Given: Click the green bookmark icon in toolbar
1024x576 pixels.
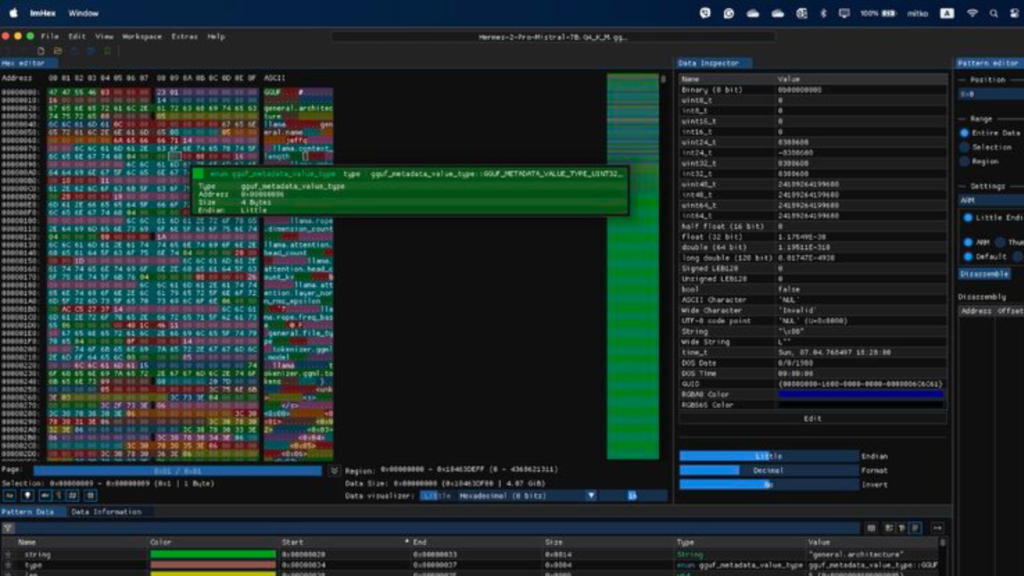Looking at the screenshot, I should (x=106, y=50).
